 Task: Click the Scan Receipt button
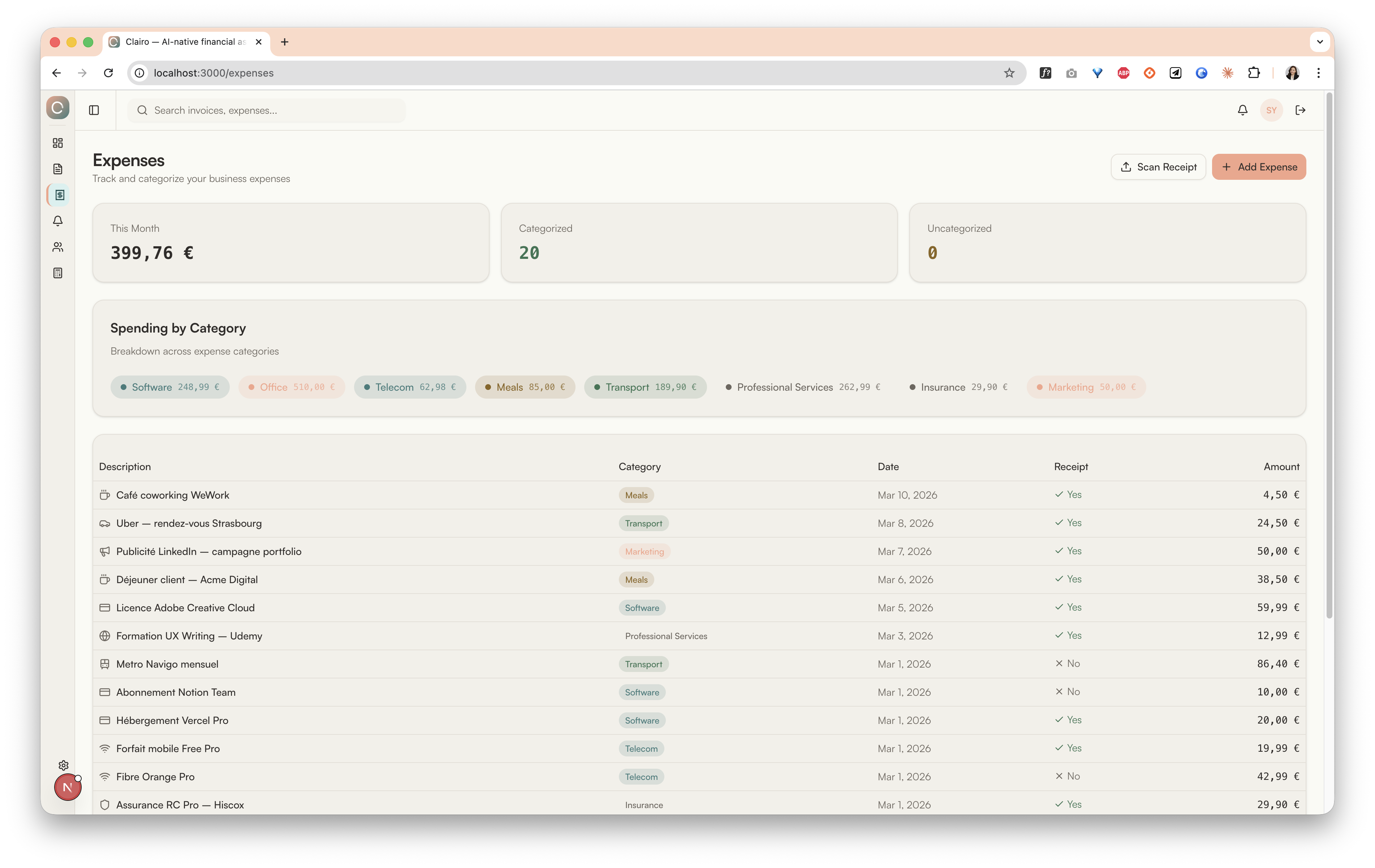1158,167
